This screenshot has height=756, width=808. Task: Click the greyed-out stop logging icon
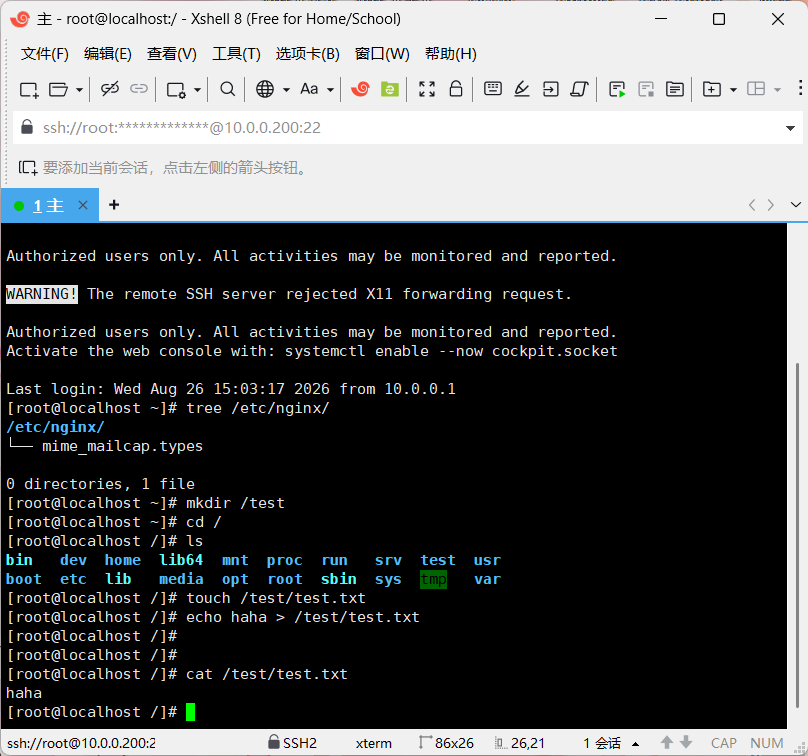click(646, 89)
